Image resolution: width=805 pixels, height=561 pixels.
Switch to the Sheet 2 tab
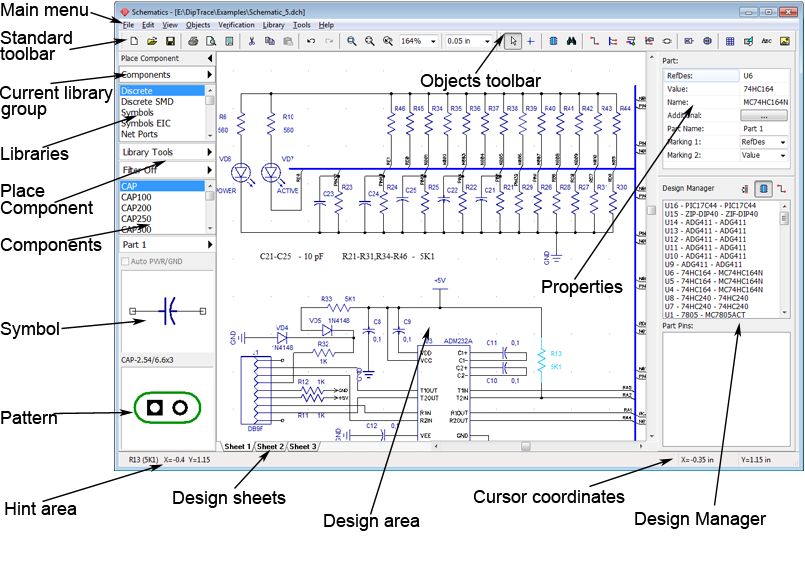click(270, 447)
